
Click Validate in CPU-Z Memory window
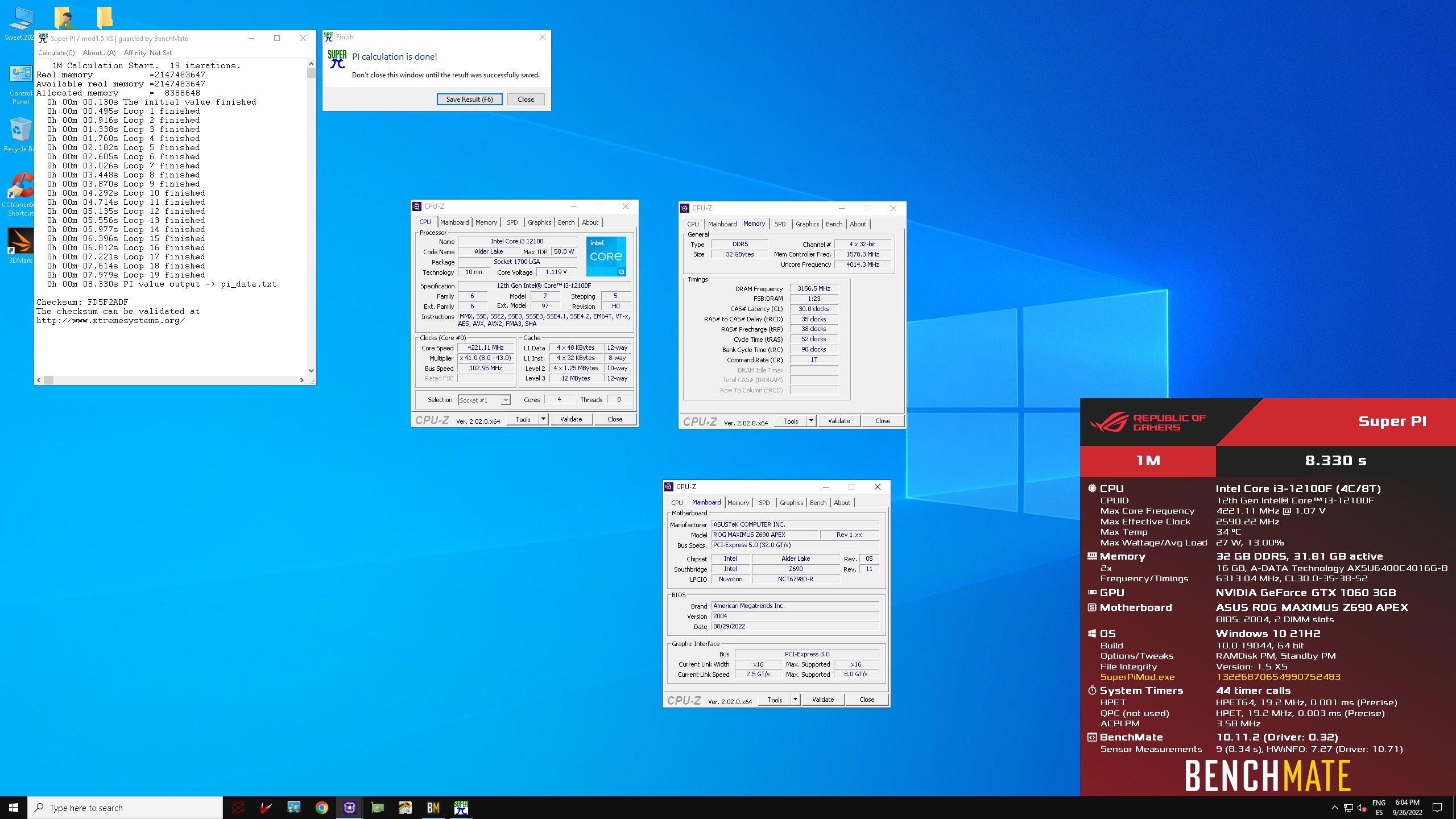[839, 421]
